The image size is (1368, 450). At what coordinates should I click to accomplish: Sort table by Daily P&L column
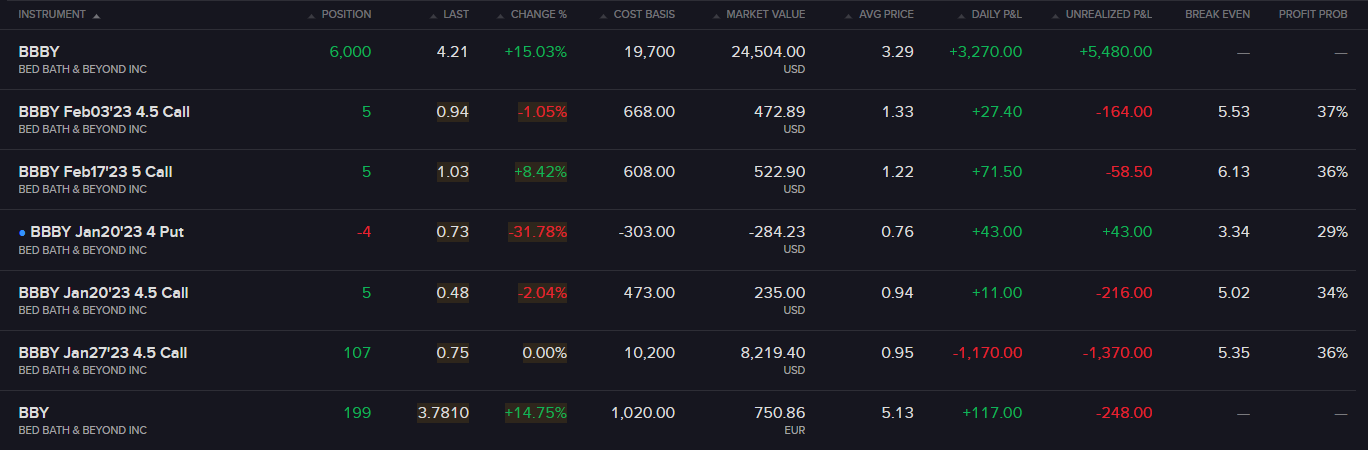[996, 15]
